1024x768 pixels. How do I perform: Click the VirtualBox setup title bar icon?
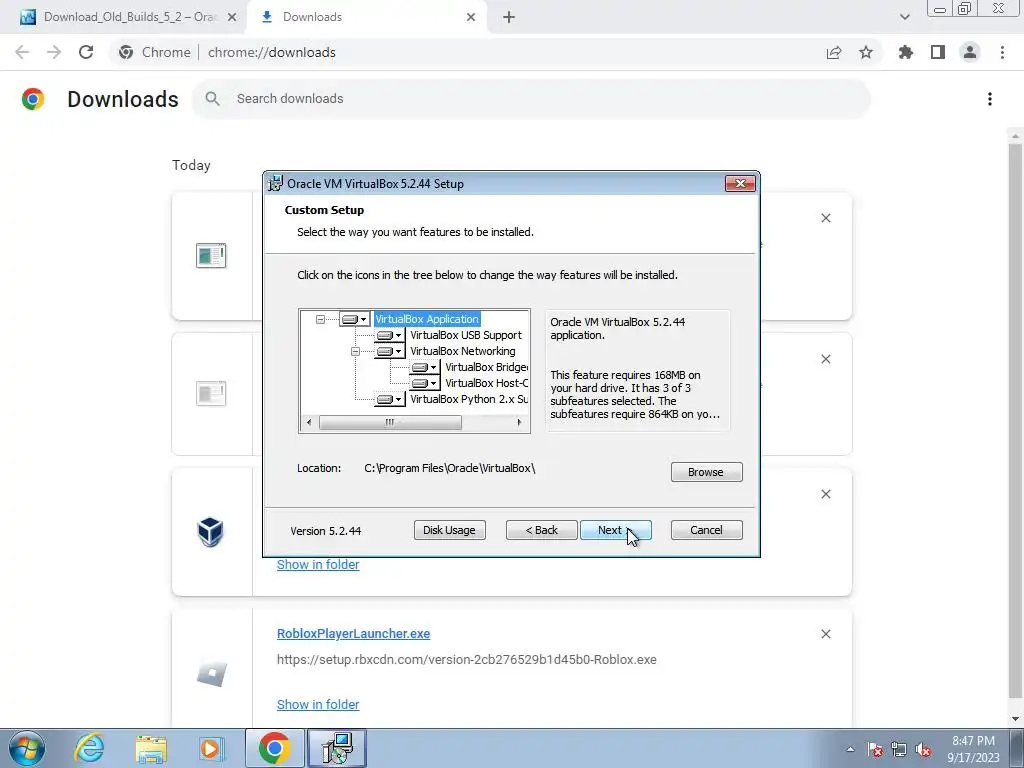click(276, 184)
